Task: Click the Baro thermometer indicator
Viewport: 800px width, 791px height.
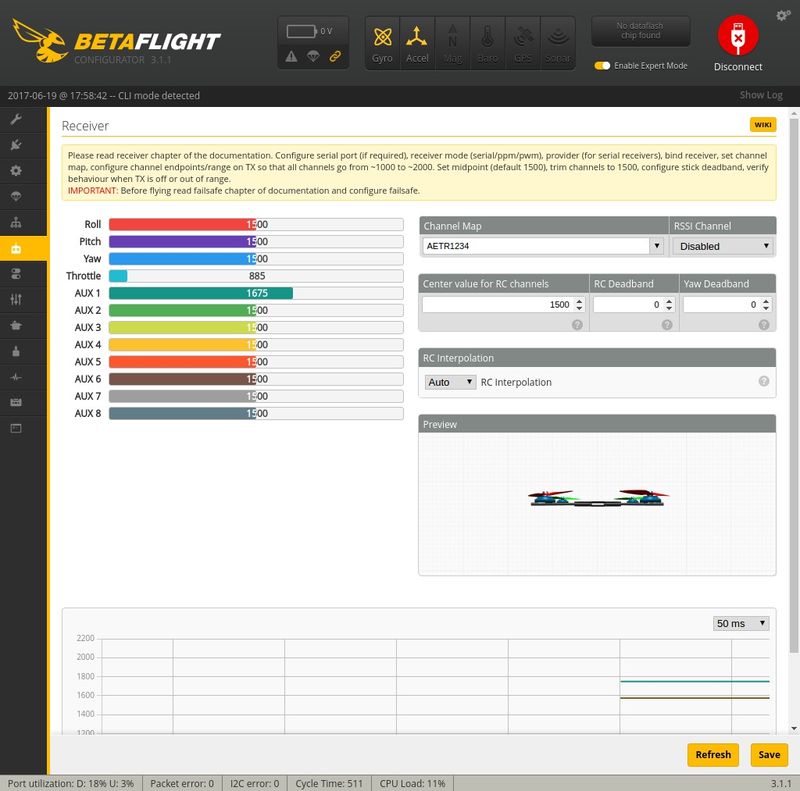Action: pos(487,43)
